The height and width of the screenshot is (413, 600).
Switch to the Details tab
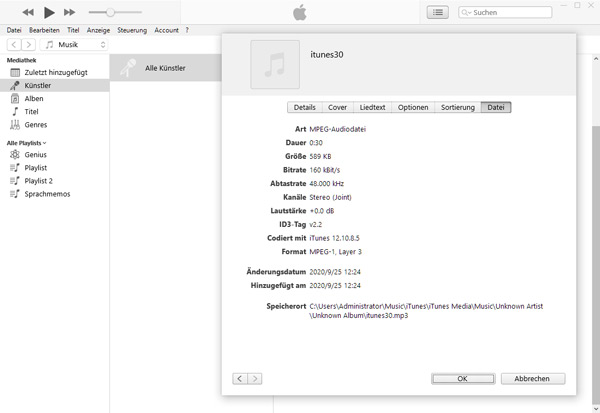[305, 108]
